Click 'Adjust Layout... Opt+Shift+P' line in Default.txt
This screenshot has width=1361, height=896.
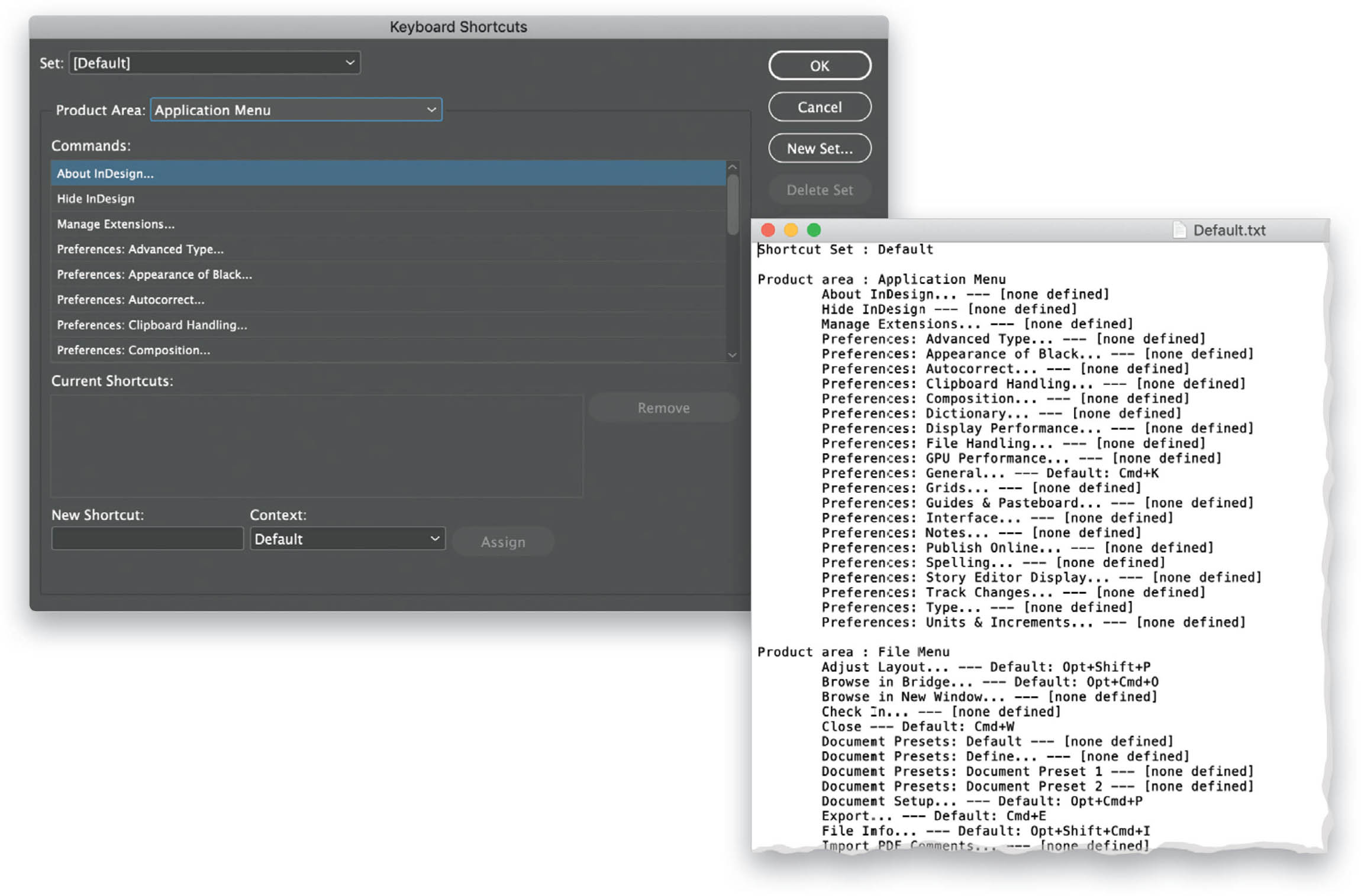coord(986,667)
